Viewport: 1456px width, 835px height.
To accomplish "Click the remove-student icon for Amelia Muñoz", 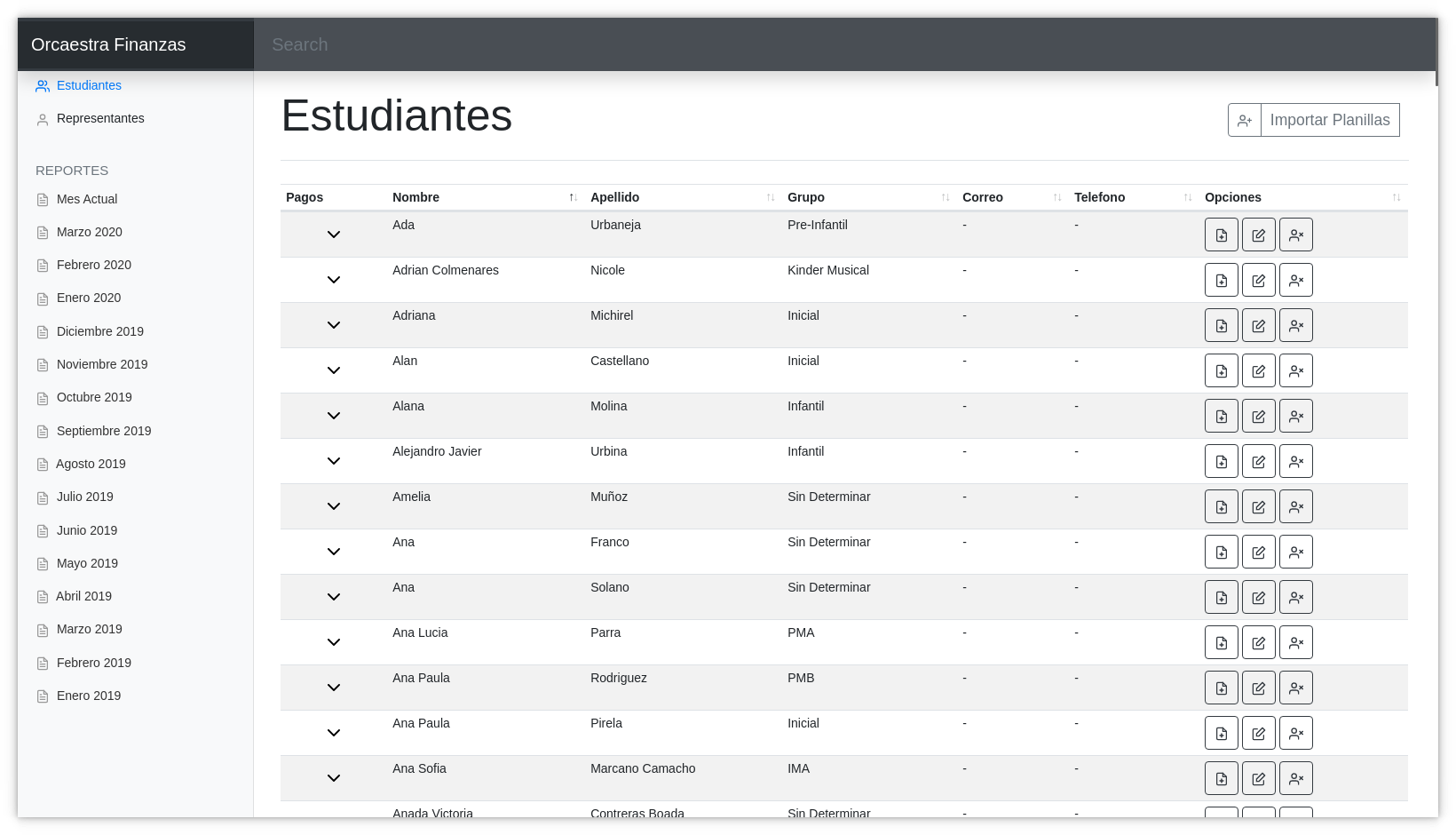I will tap(1295, 506).
